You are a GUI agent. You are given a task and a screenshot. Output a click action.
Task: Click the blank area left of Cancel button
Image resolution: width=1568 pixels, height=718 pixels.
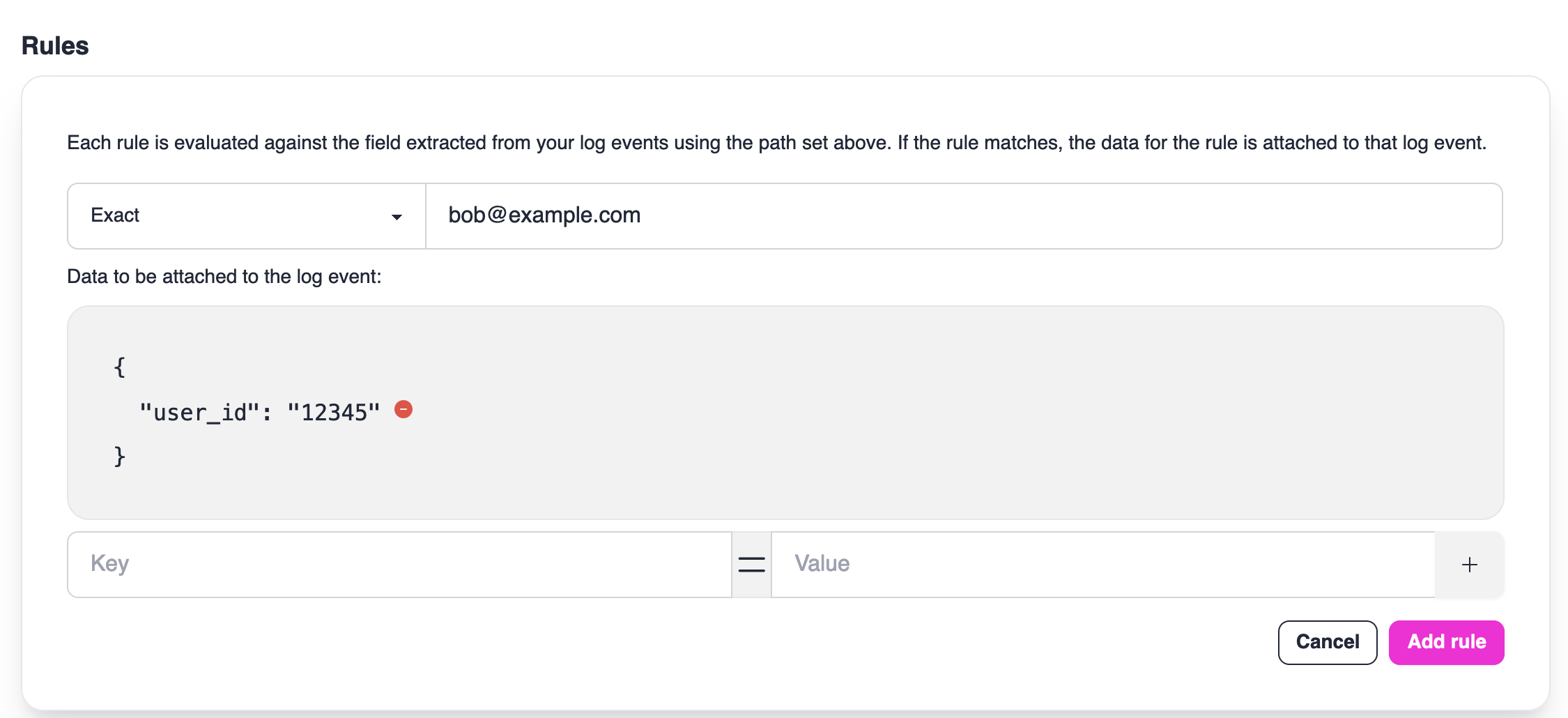coord(836,642)
